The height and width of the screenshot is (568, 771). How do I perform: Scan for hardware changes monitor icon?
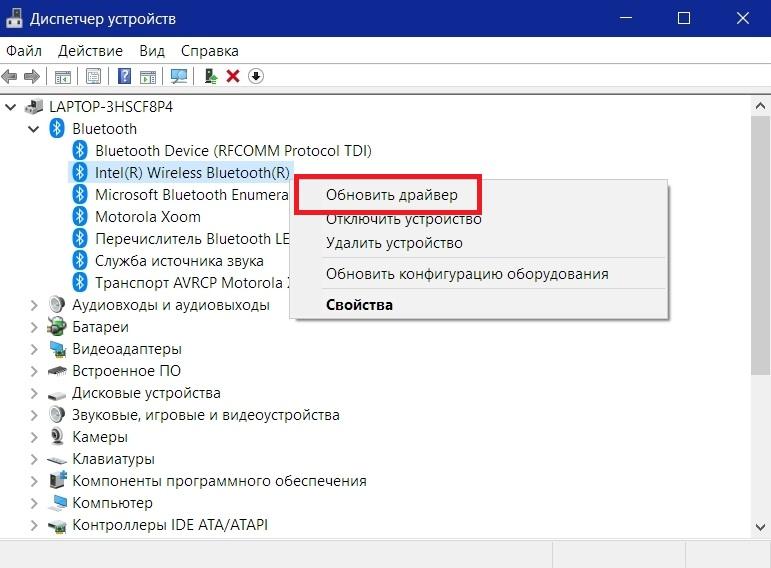(179, 76)
